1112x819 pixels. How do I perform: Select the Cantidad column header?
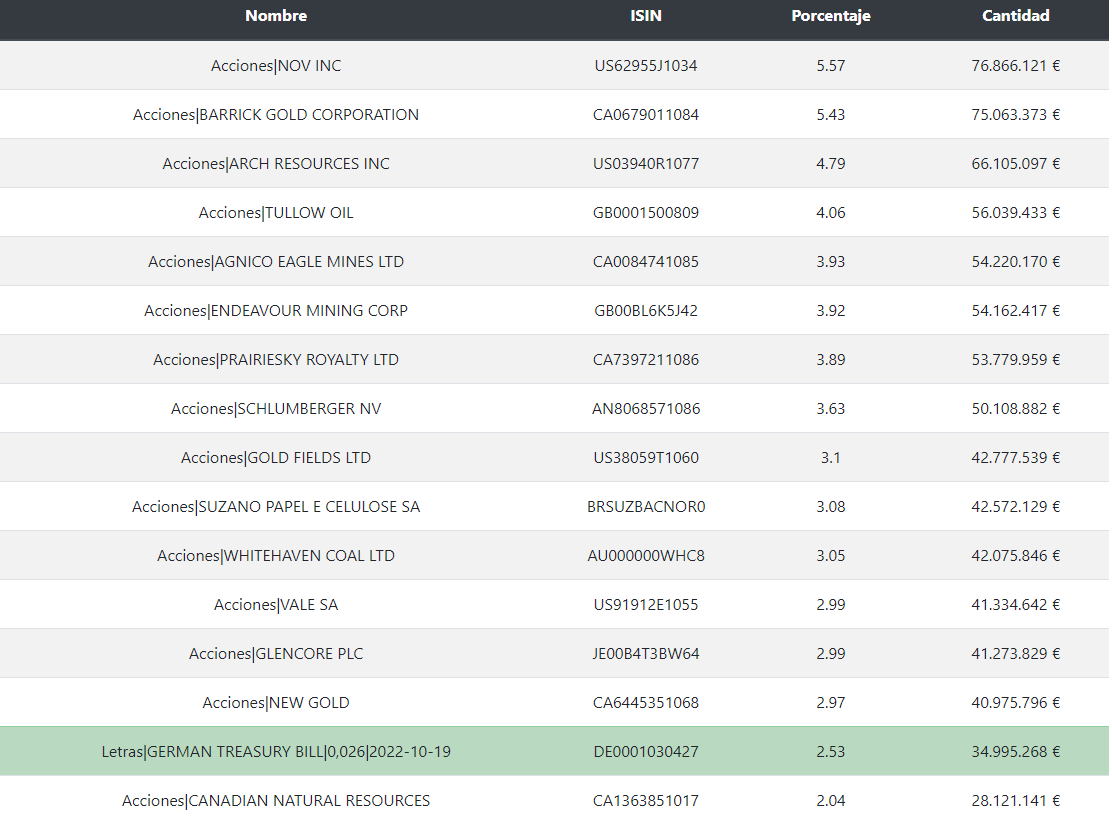(x=1015, y=16)
